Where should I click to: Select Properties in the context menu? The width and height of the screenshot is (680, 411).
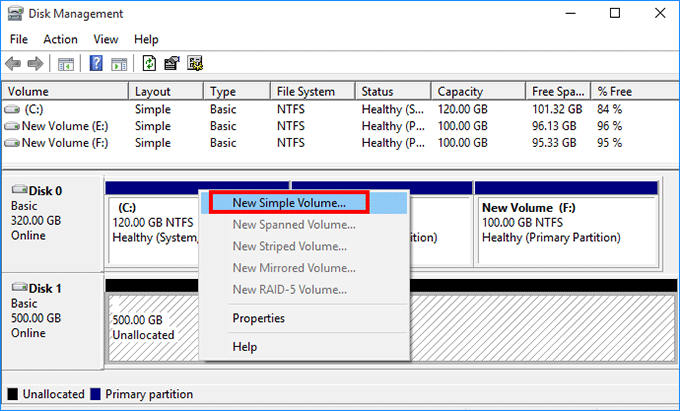[x=304, y=318]
